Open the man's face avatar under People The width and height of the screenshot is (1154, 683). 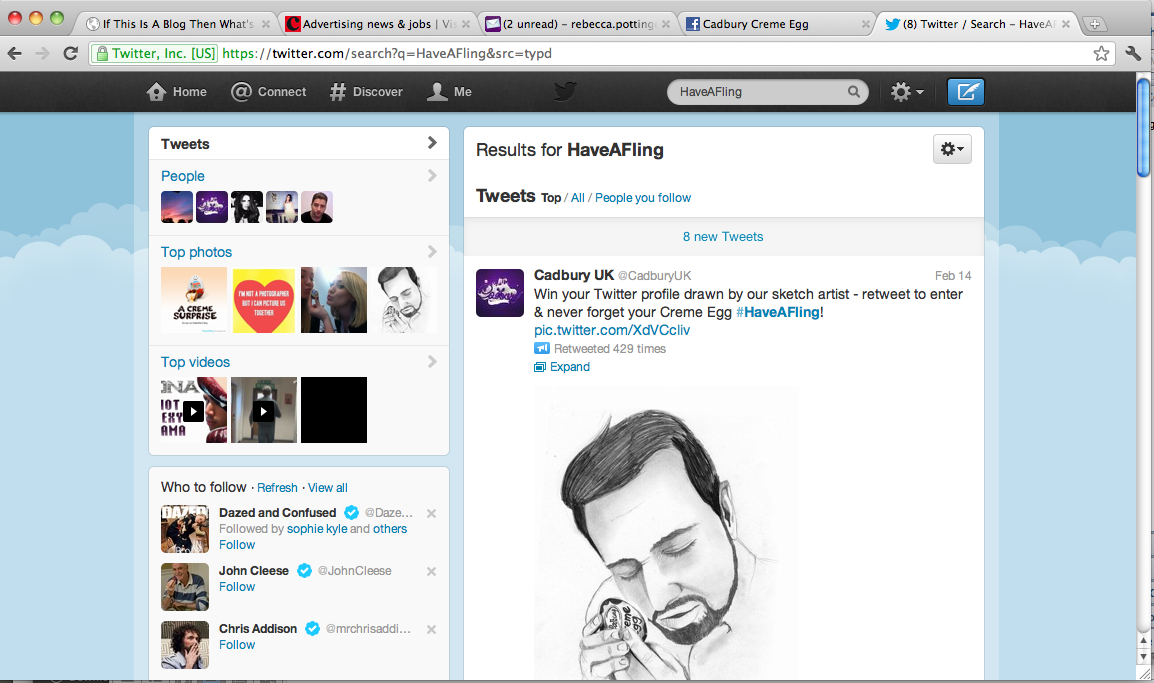pos(316,207)
